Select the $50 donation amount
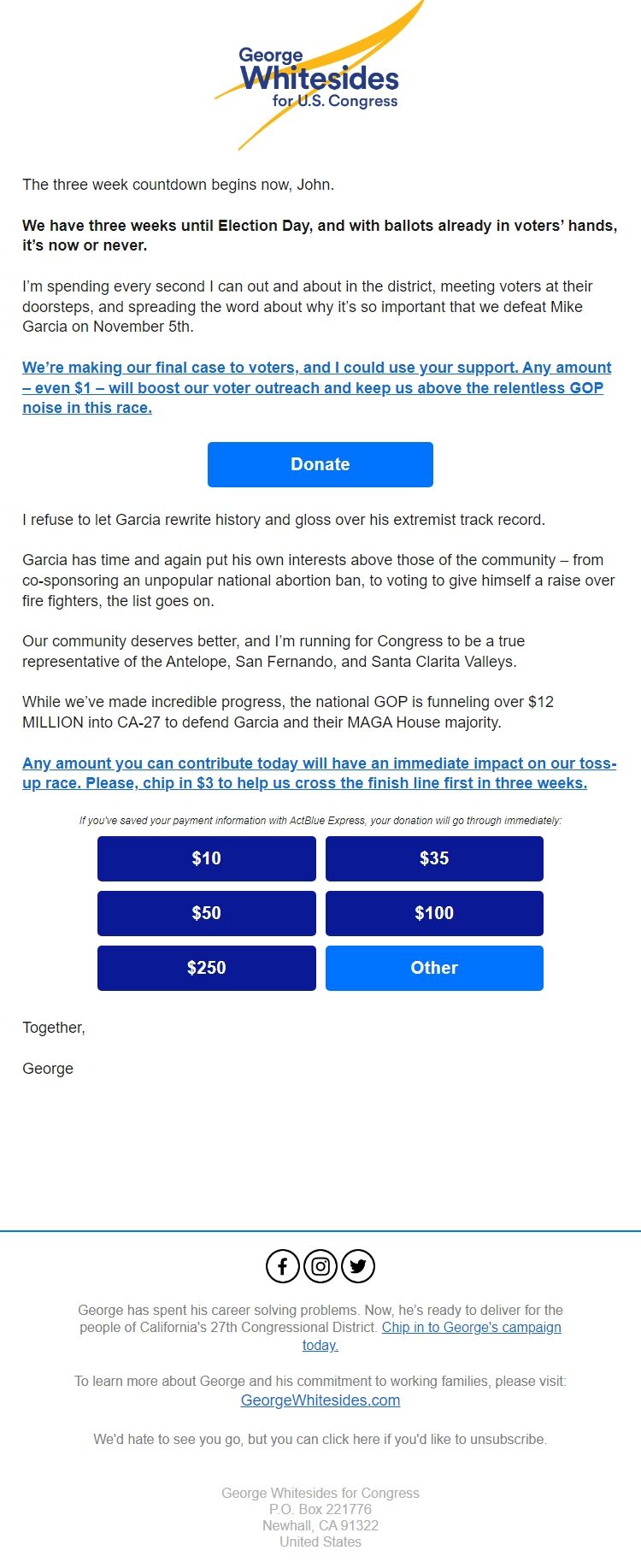Screen dimensions: 641x1568 point(206,913)
